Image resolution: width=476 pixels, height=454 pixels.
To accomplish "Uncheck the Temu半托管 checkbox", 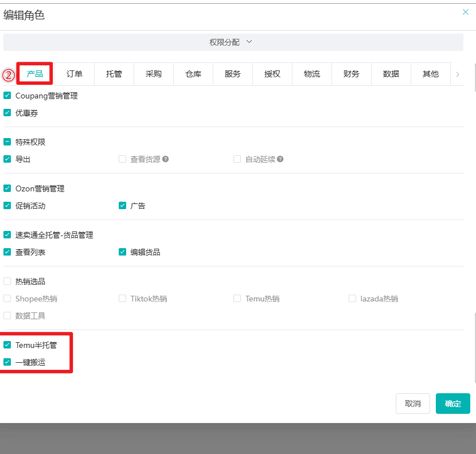I will click(7, 345).
